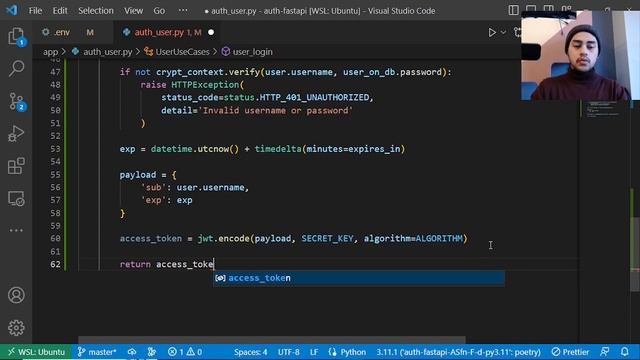This screenshot has width=640, height=360.
Task: Click 'SECRET_KEY' in line 60
Action: [x=327, y=238]
